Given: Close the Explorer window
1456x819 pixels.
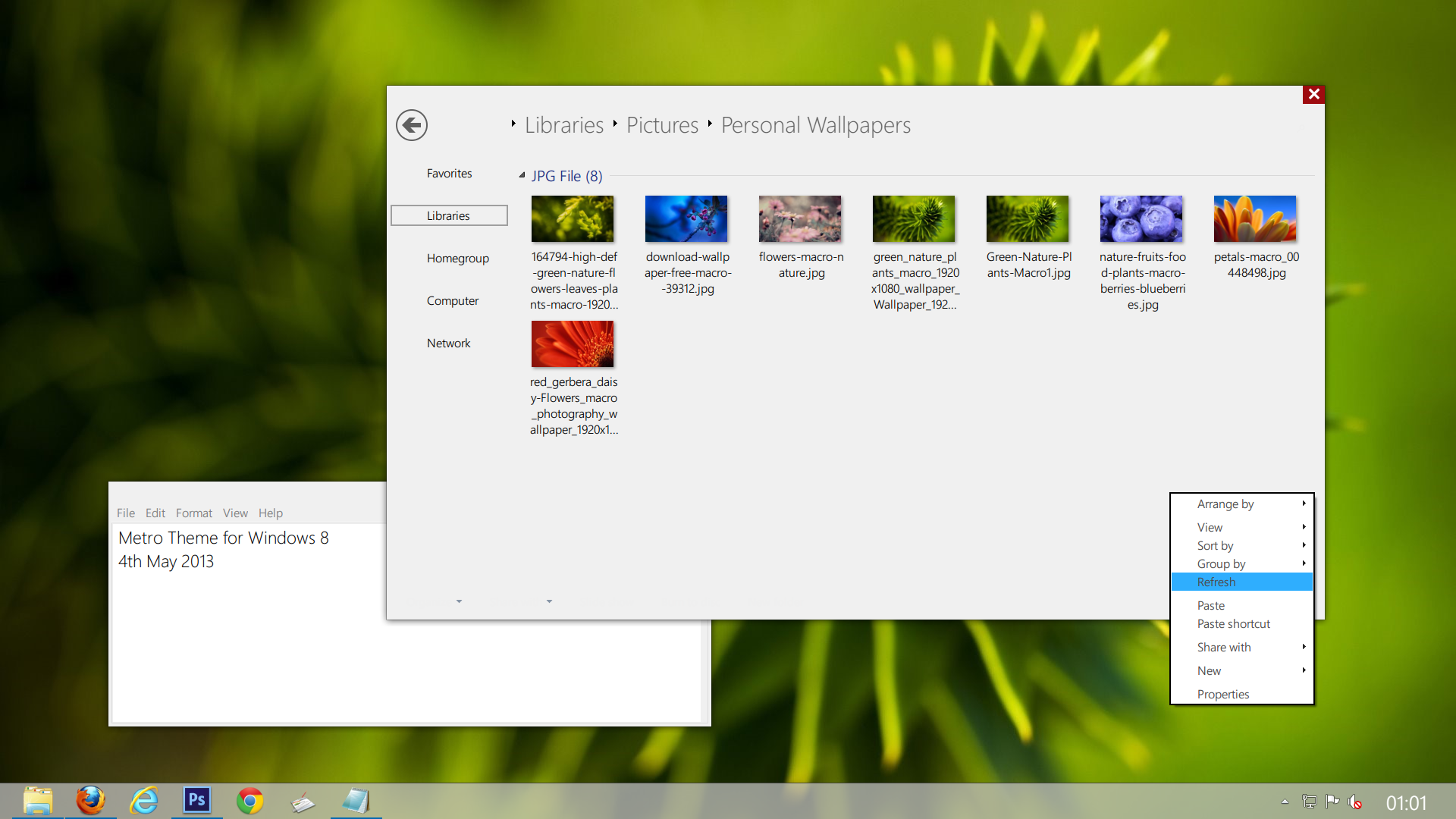Looking at the screenshot, I should coord(1313,94).
